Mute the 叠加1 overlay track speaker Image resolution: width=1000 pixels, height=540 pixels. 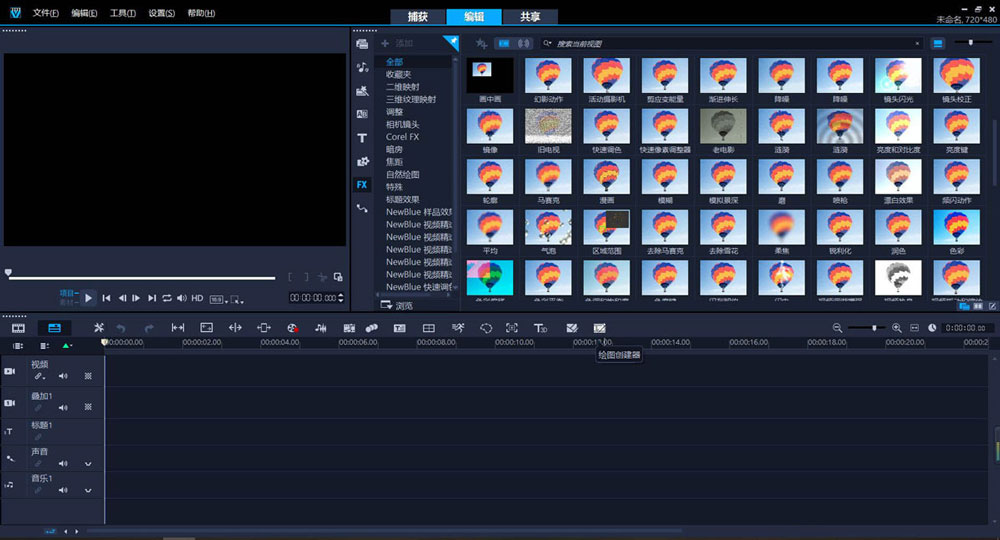[x=63, y=407]
